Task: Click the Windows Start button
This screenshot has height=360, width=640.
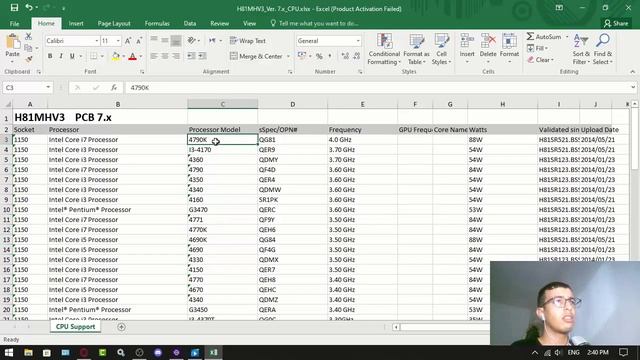Action: pyautogui.click(x=9, y=352)
